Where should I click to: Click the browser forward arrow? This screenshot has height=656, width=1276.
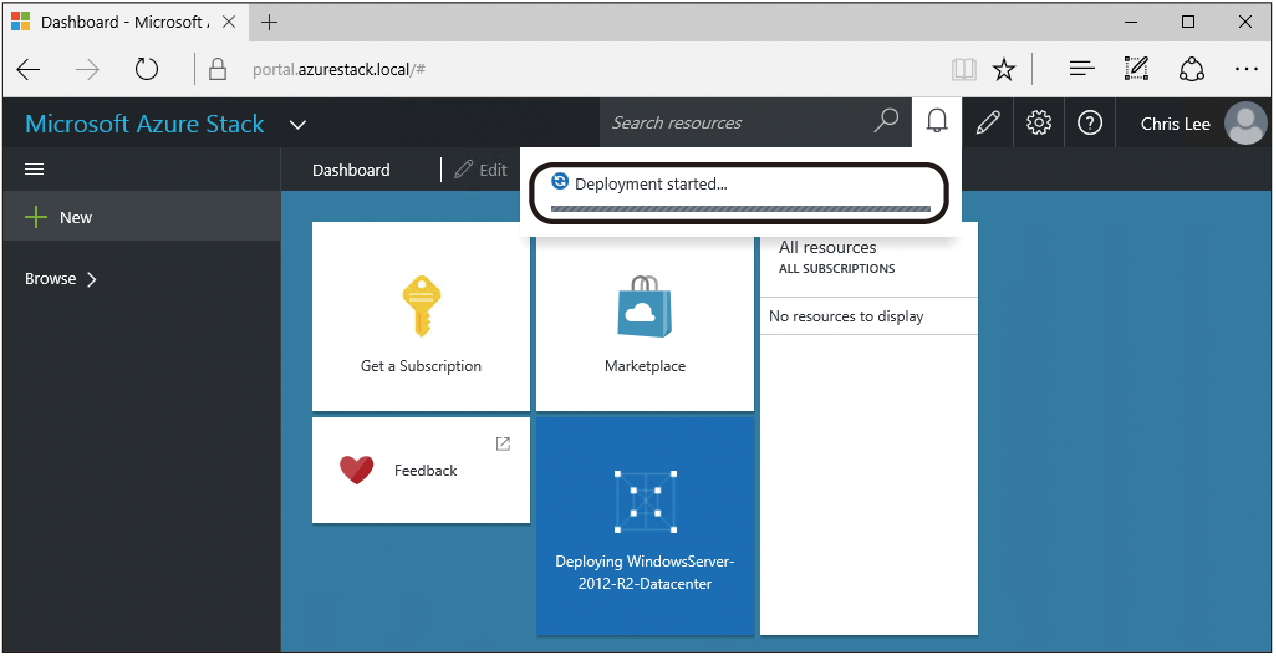(x=88, y=69)
